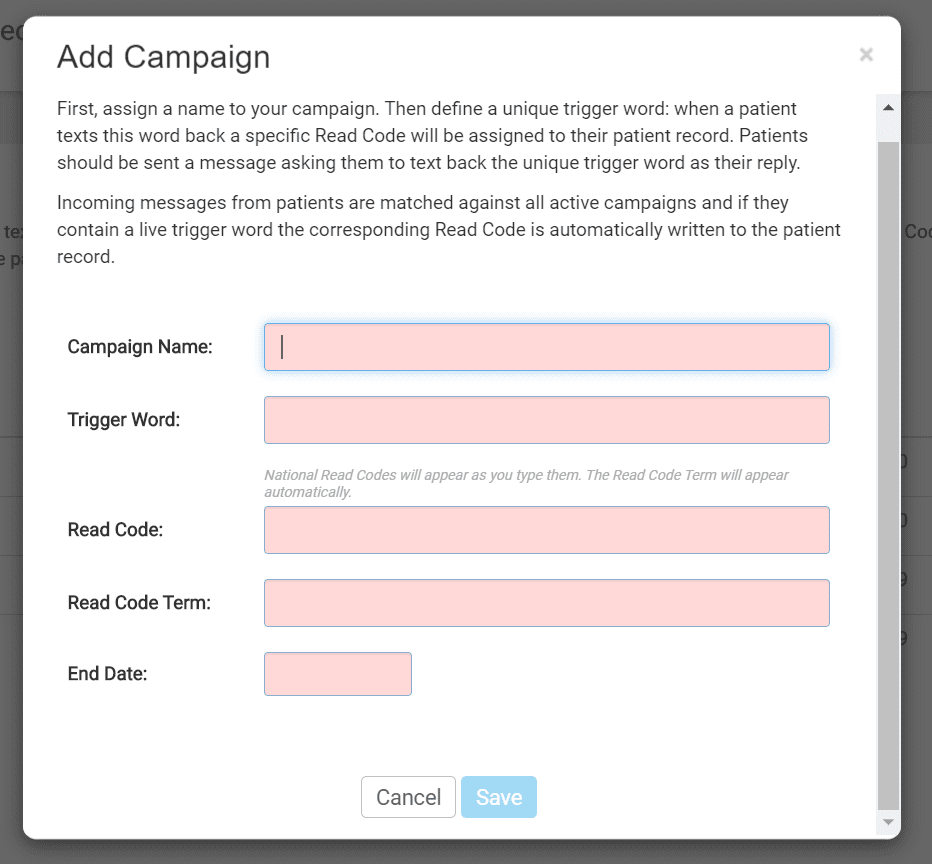Viewport: 932px width, 864px height.
Task: Focus the Trigger Word text box
Action: point(547,420)
